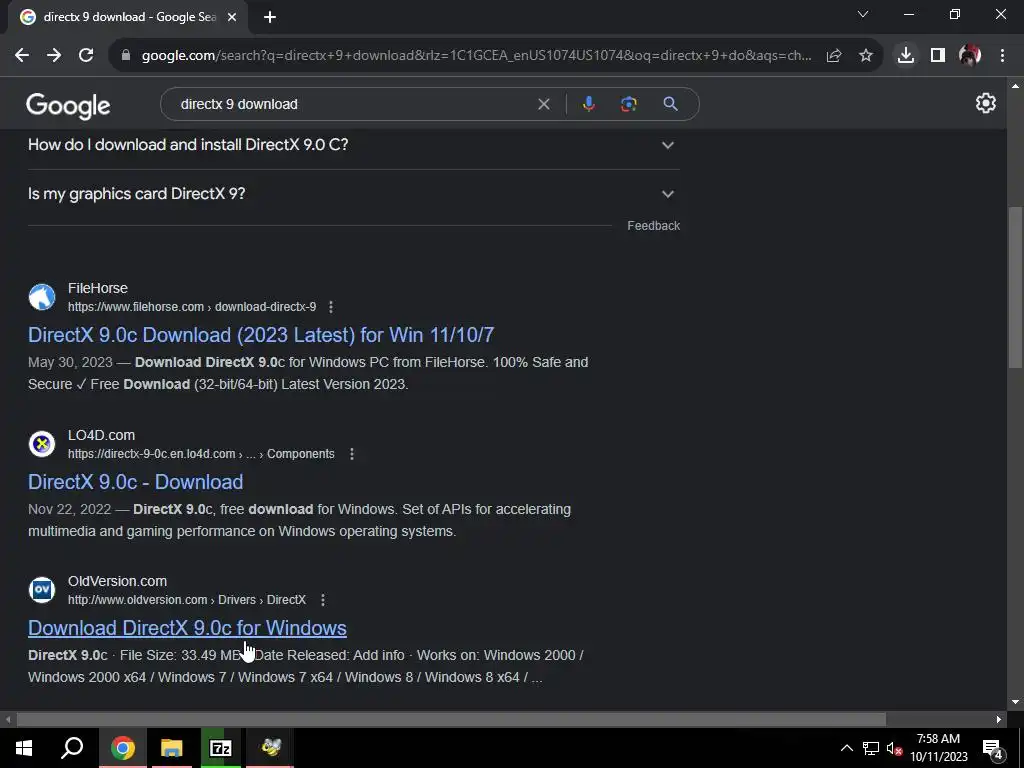This screenshot has width=1024, height=768.
Task: Click the 'OldVersion.com' site name text
Action: 118,581
